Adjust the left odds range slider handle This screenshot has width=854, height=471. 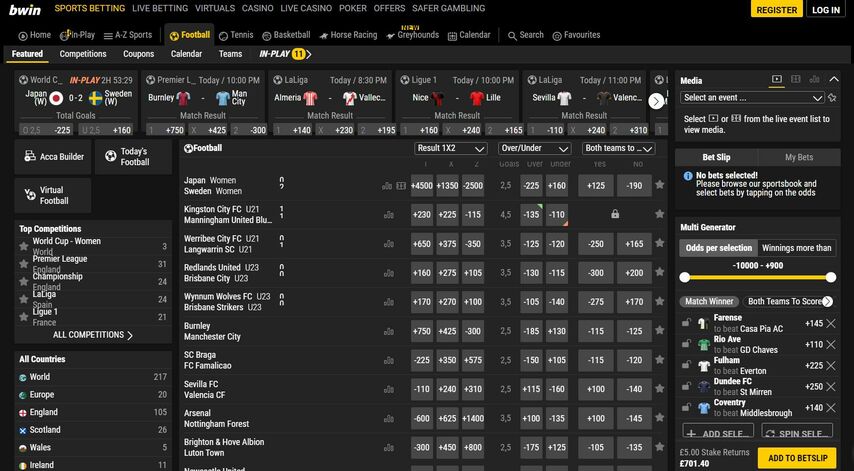point(685,277)
